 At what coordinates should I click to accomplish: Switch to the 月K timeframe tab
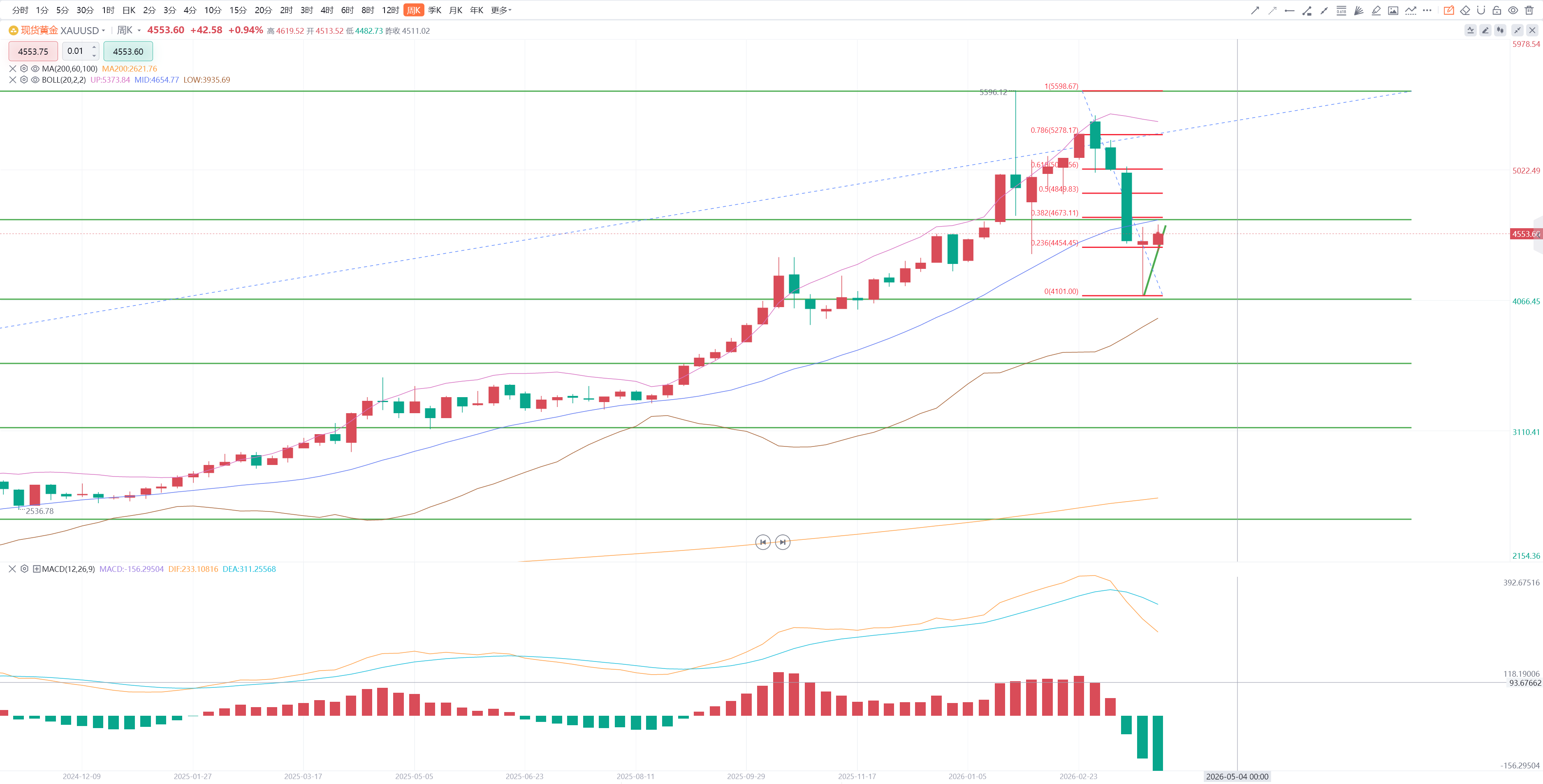pos(455,10)
